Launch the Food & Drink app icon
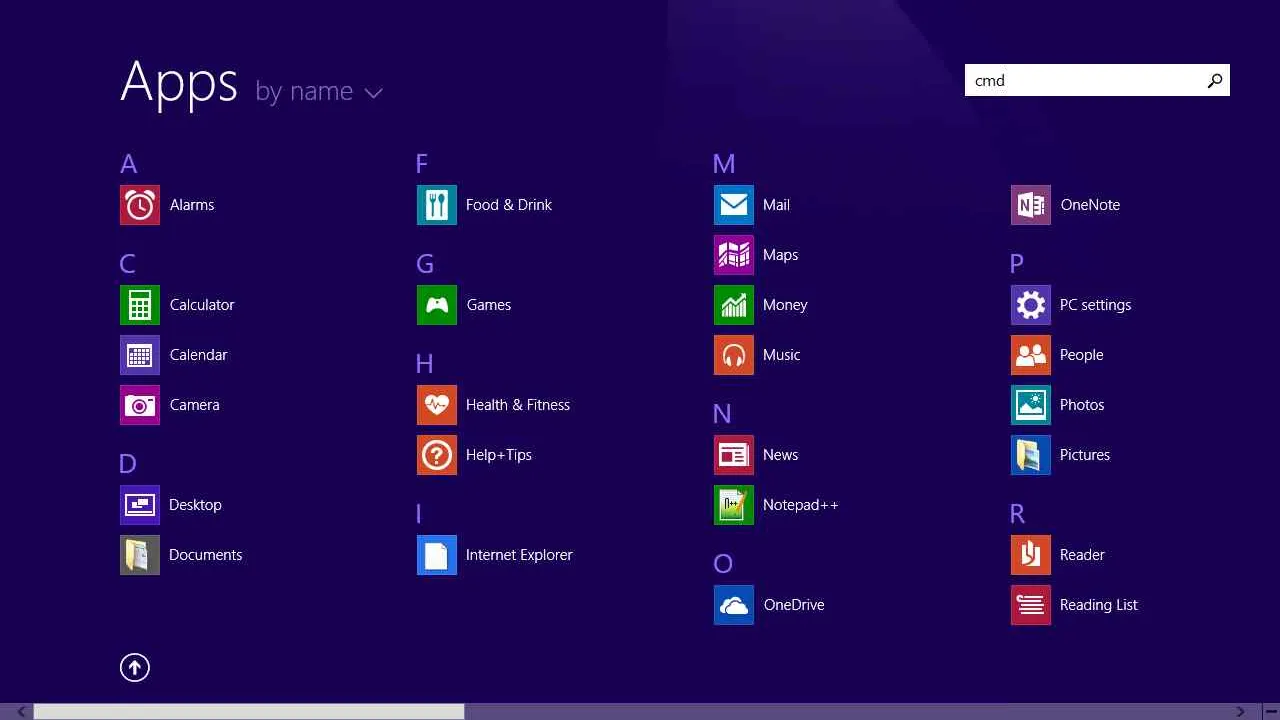 tap(437, 205)
